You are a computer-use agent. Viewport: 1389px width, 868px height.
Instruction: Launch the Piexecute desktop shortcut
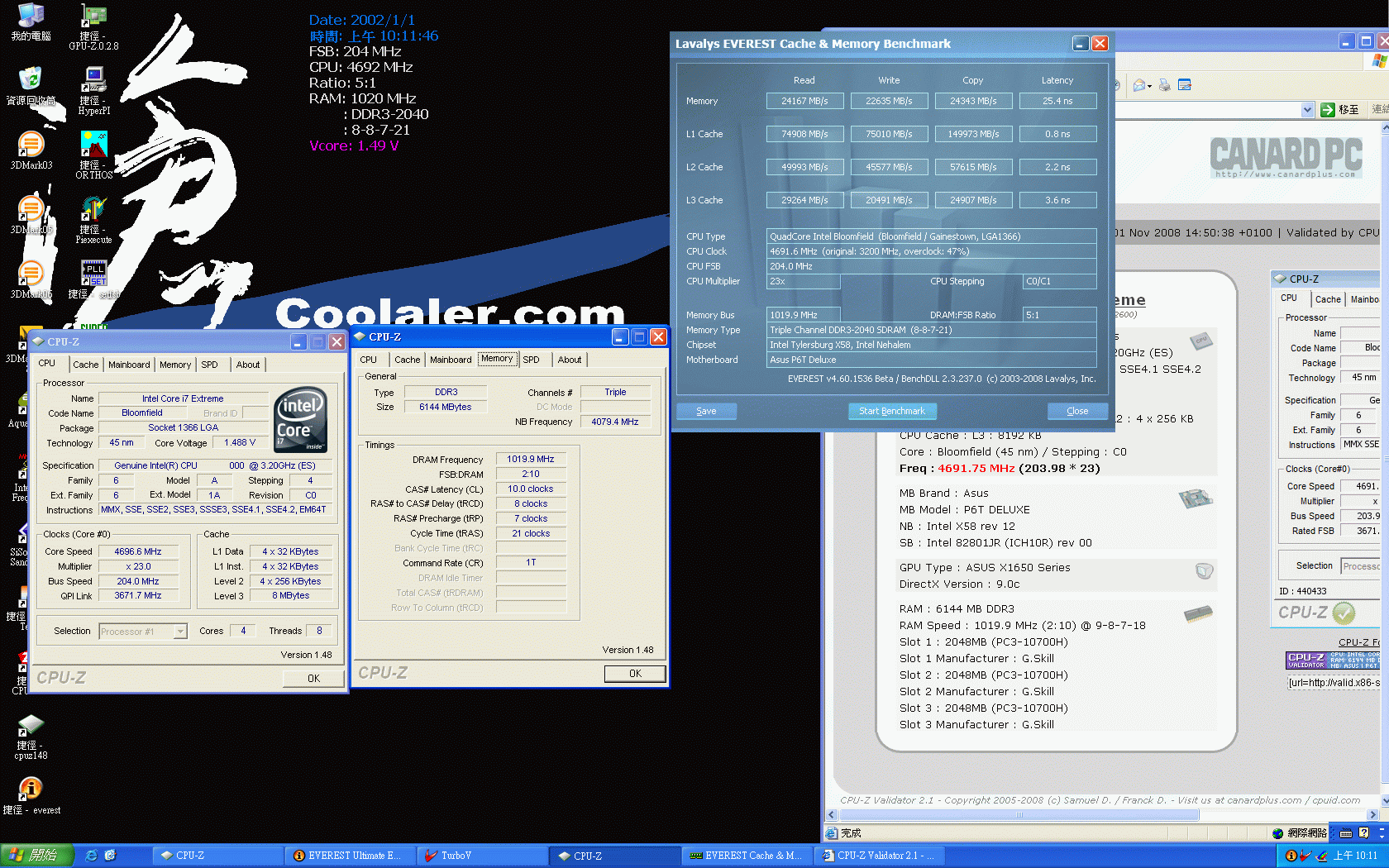click(x=94, y=220)
